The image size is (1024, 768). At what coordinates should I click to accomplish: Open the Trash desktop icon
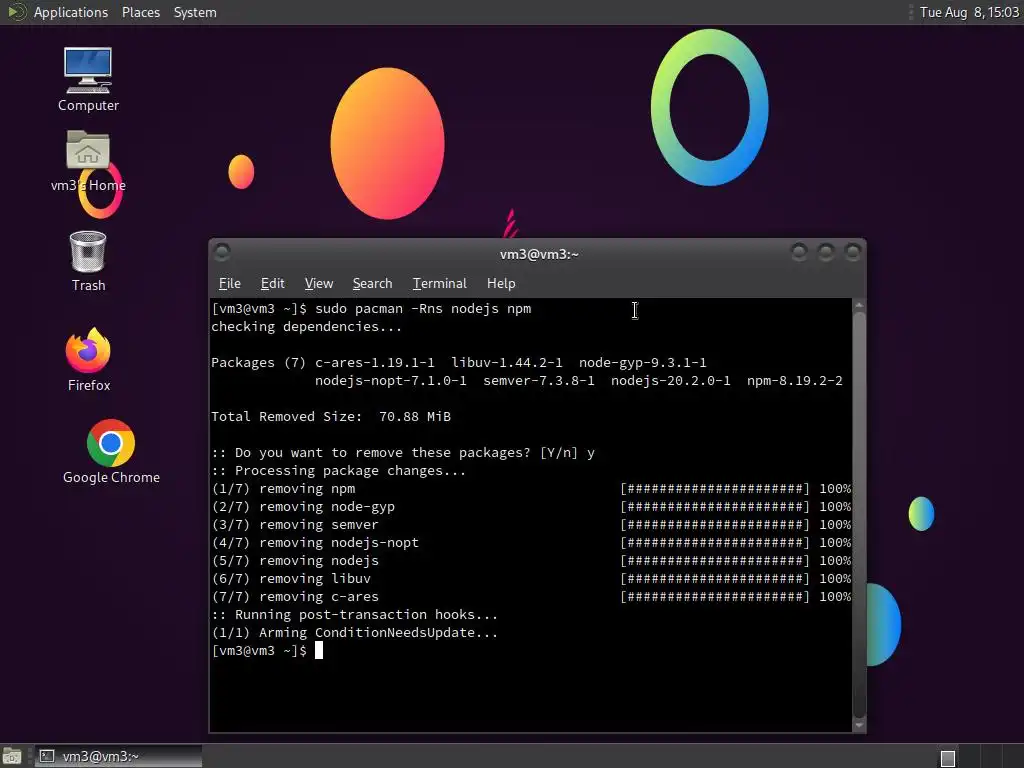point(88,261)
